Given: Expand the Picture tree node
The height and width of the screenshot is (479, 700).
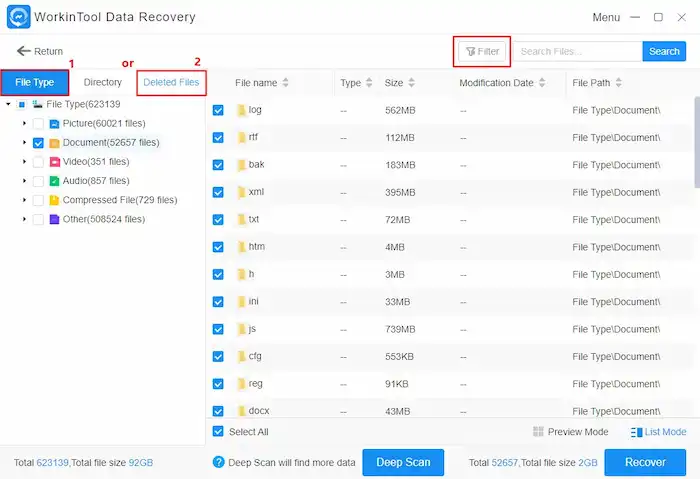Looking at the screenshot, I should 24,124.
